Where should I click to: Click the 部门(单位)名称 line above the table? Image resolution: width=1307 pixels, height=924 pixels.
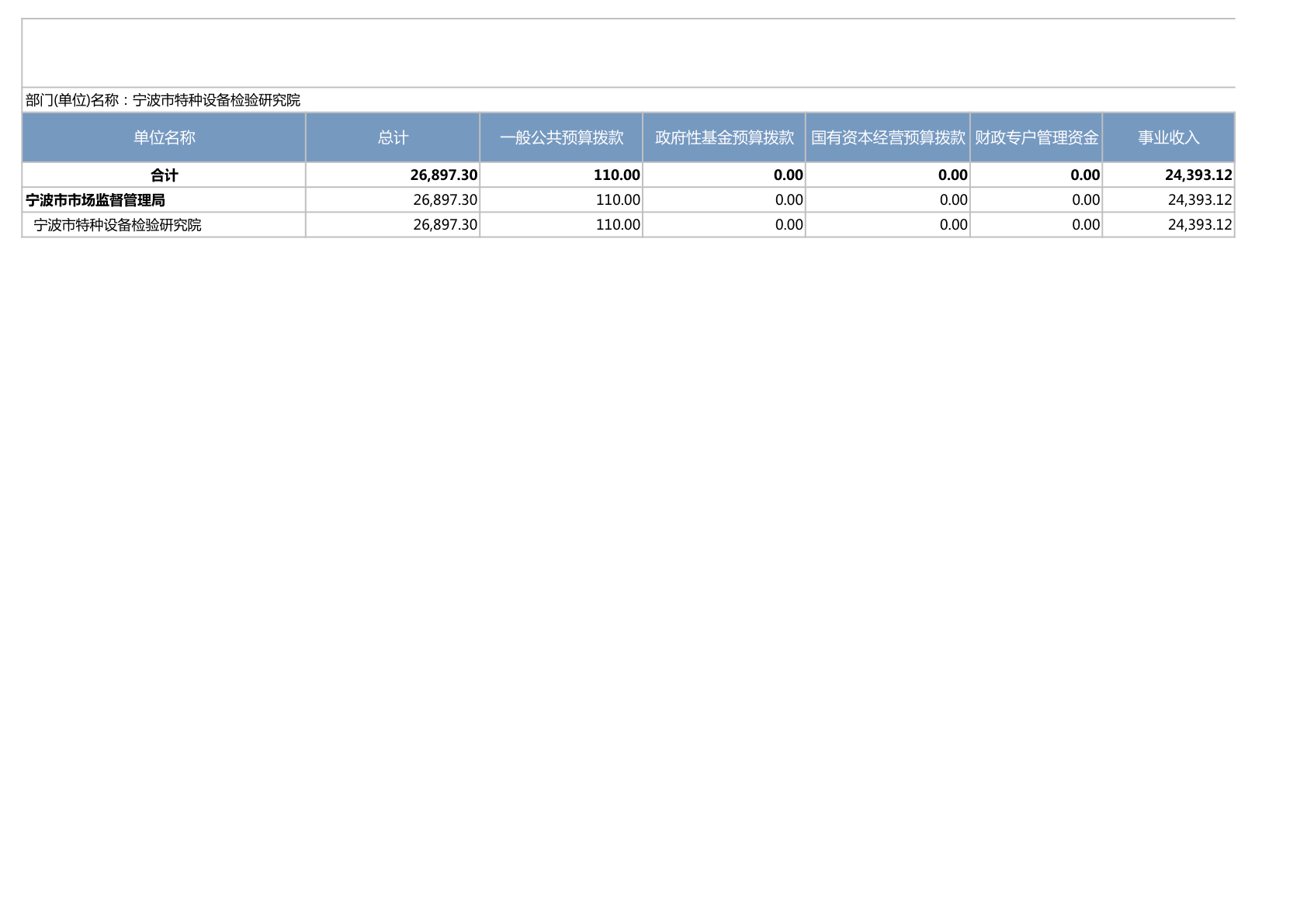click(x=163, y=100)
